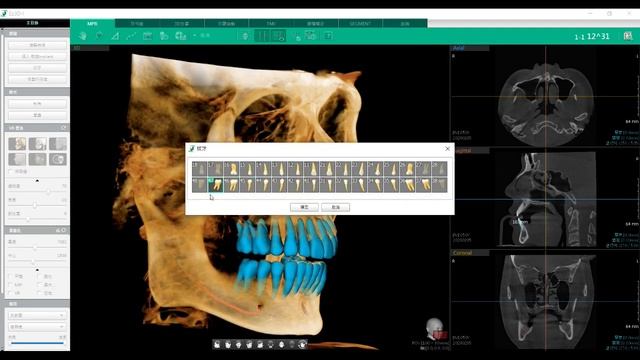Pick lower molar tooth 46
Viewport: 640px width, 360px height.
[231, 184]
